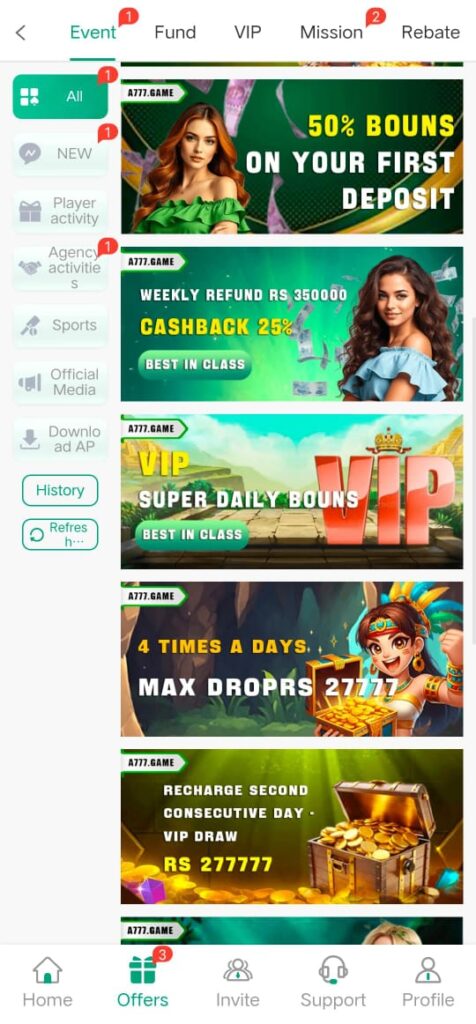The width and height of the screenshot is (476, 1024).
Task: Filter events by NEW category
Action: coord(60,153)
